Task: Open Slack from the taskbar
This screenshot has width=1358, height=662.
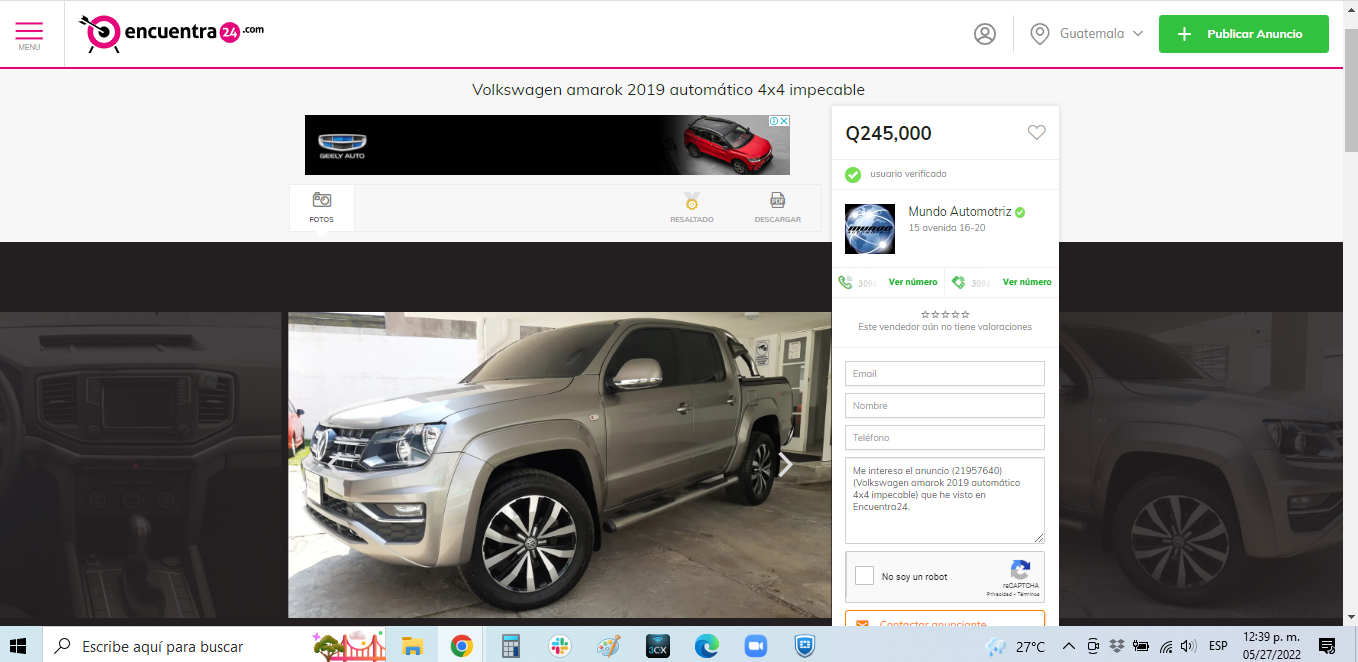Action: pyautogui.click(x=559, y=646)
